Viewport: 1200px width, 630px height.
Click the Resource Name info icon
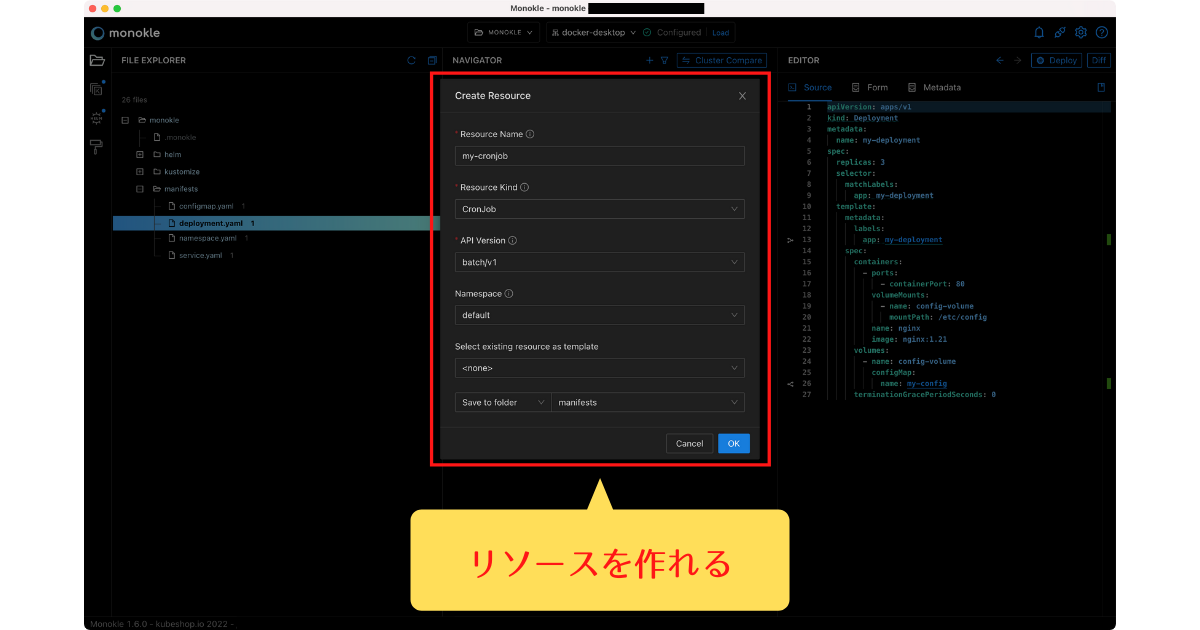coord(530,134)
